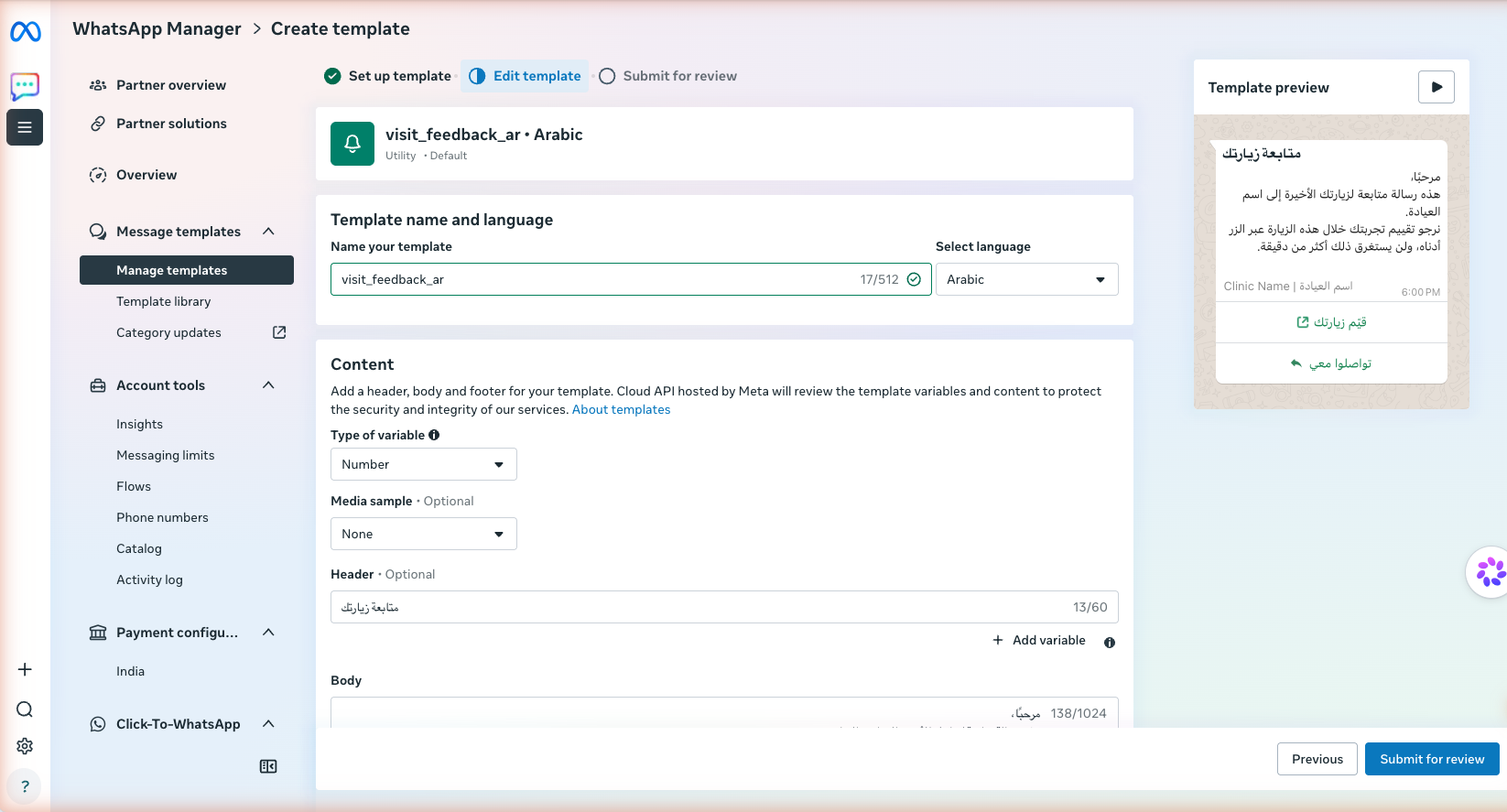Open settings gear icon

click(25, 746)
